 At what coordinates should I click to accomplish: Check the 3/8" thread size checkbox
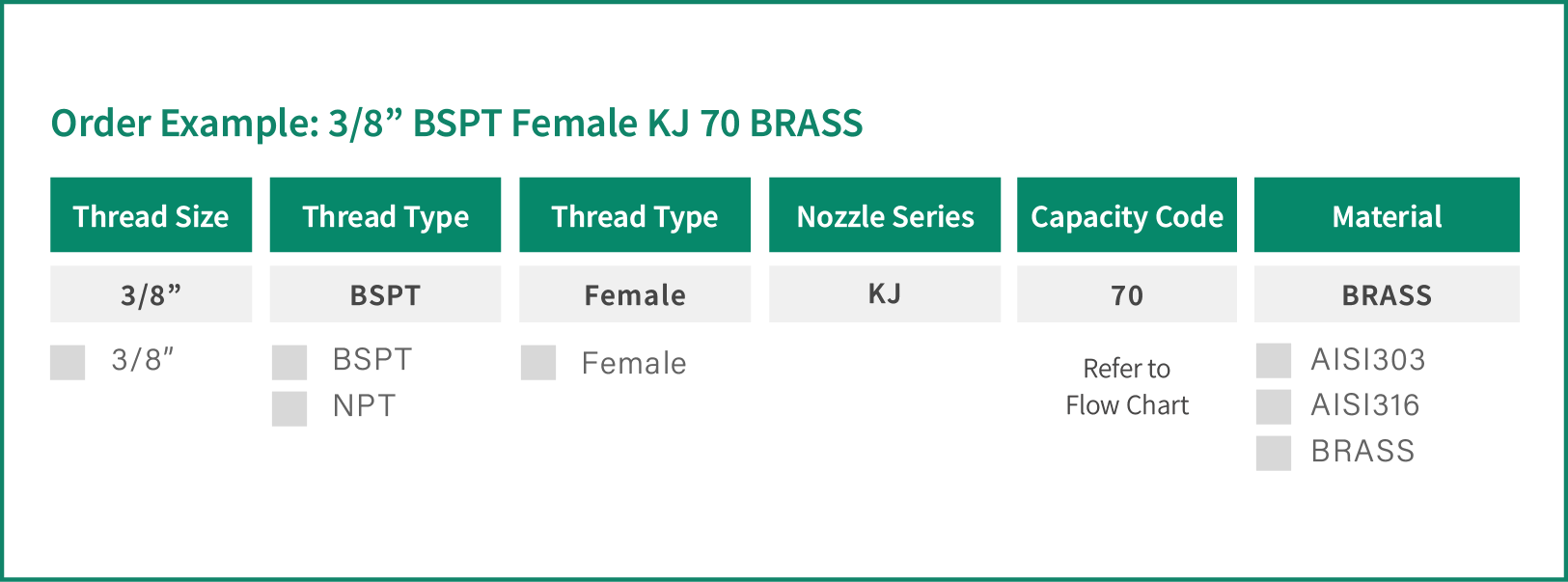pos(68,363)
